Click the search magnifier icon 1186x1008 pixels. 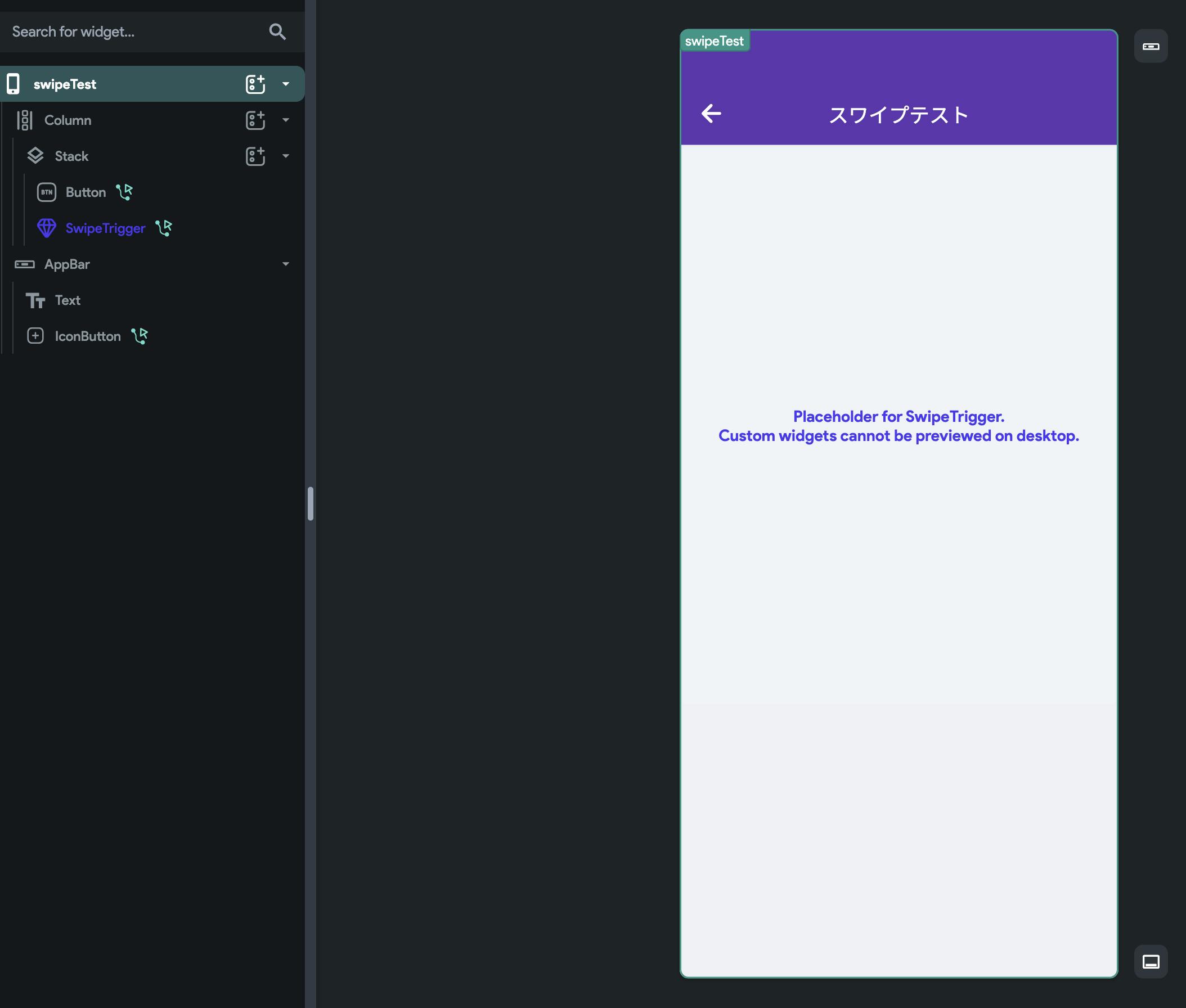[x=277, y=31]
